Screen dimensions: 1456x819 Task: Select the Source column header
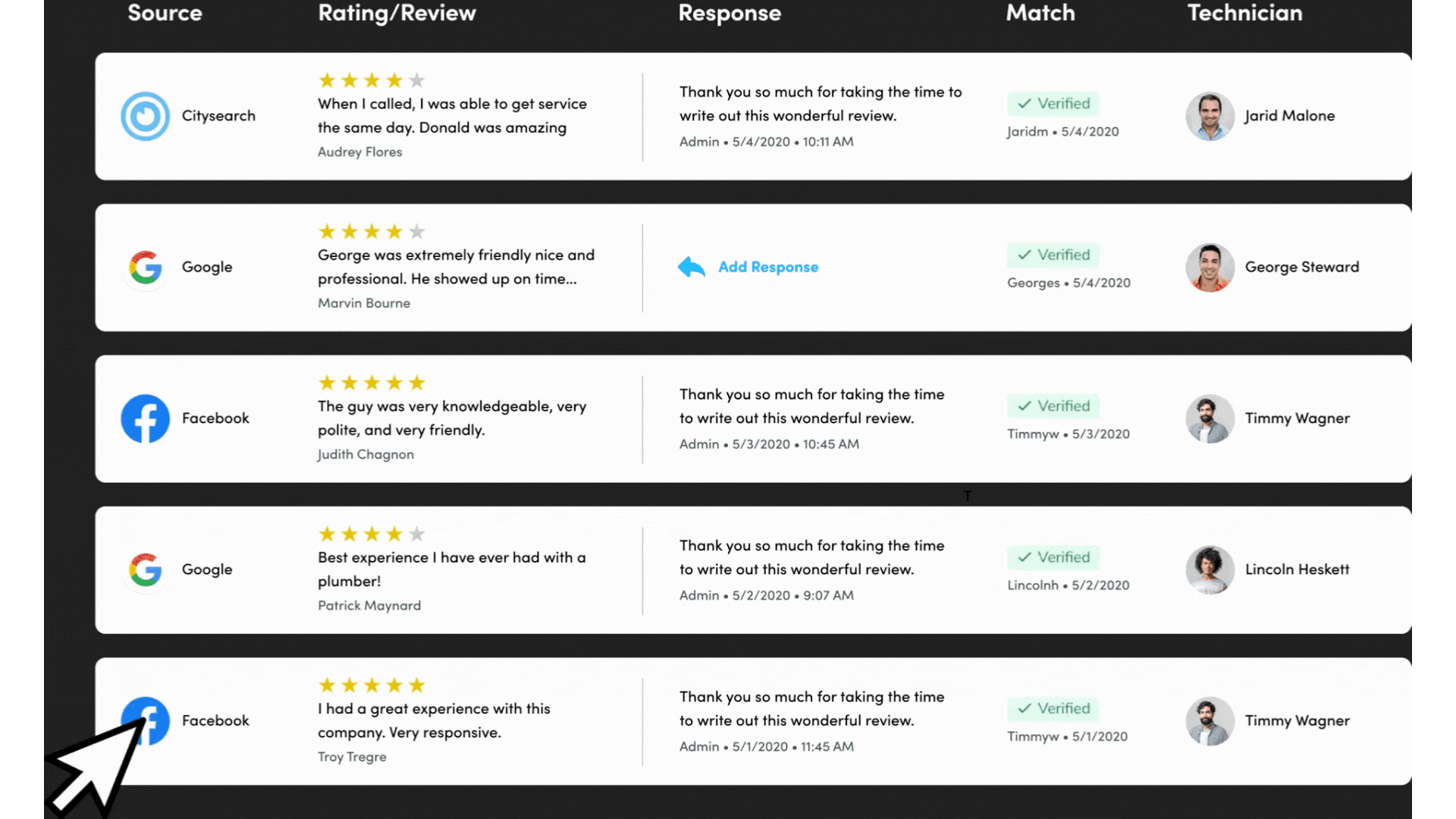[165, 13]
